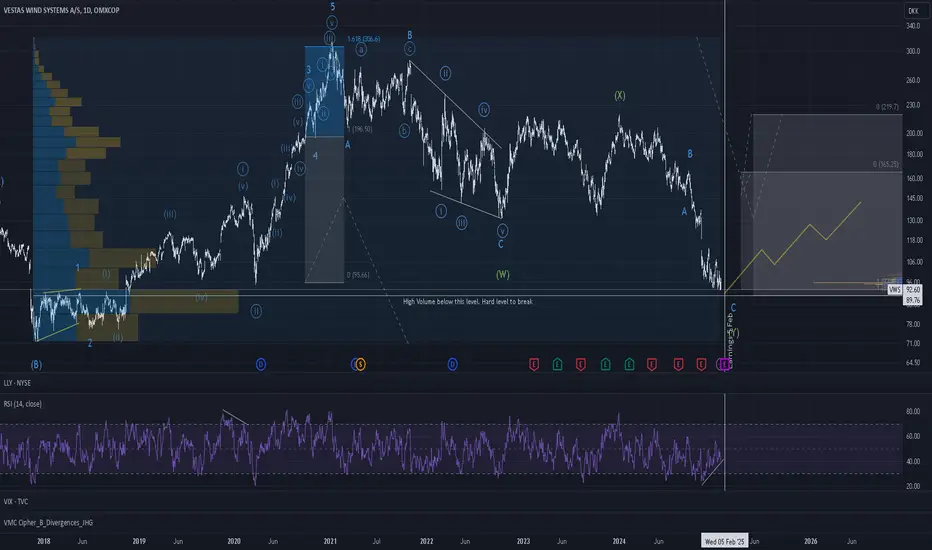This screenshot has width=932, height=550.
Task: Open the green earnings marker in late 2023
Action: tap(605, 364)
